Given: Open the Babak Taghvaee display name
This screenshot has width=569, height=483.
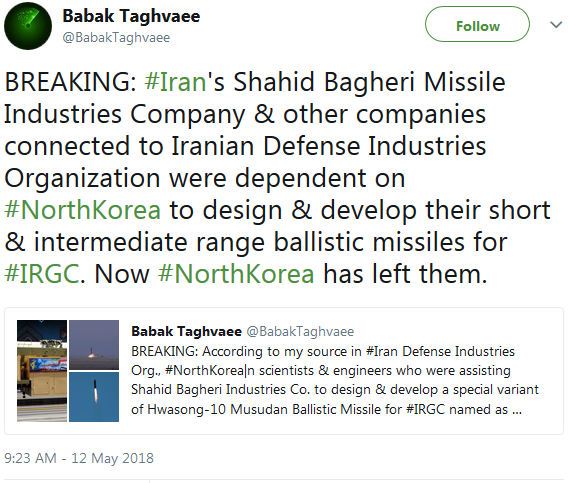Looking at the screenshot, I should [x=131, y=16].
